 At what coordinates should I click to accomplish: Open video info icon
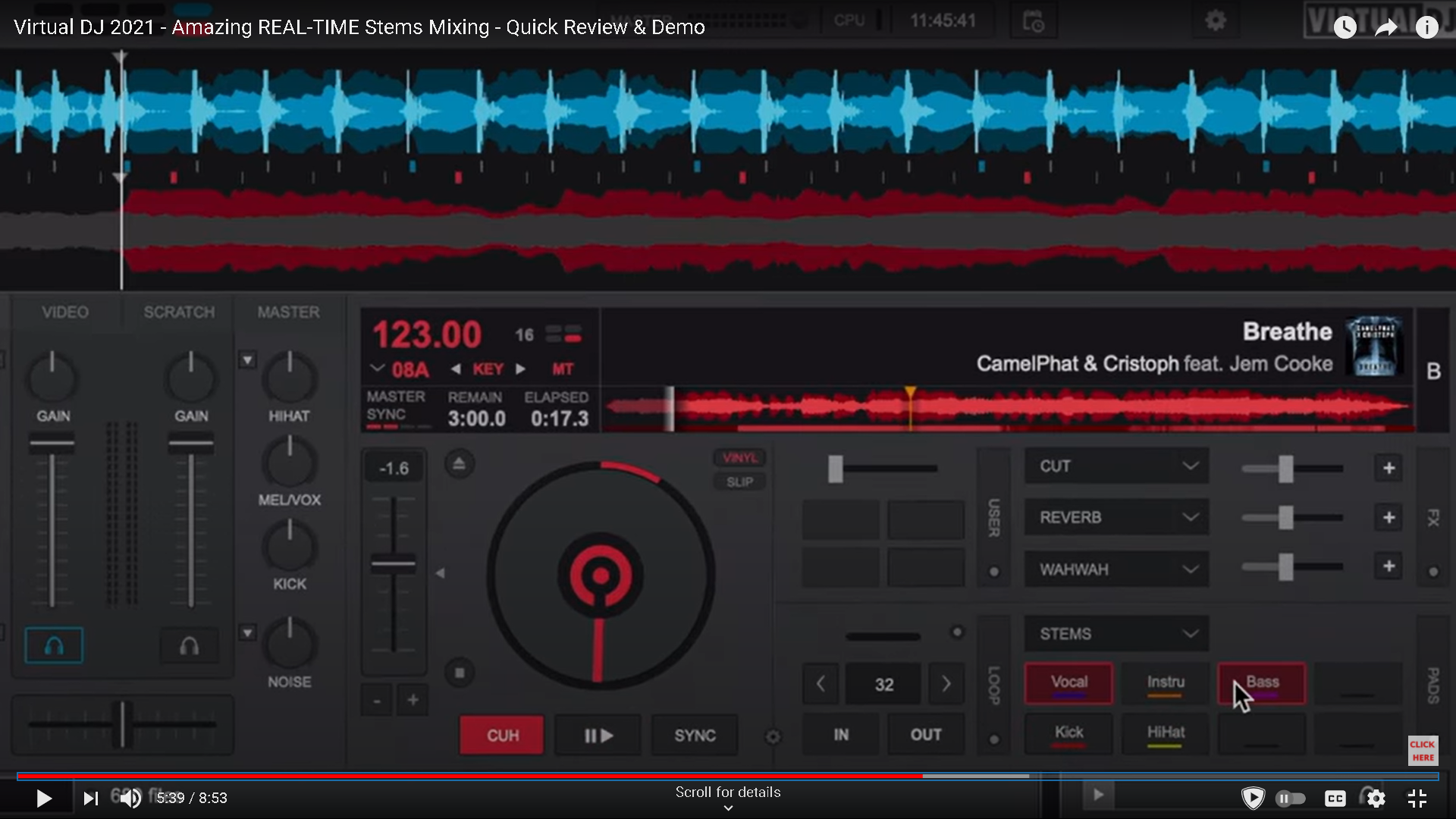1426,27
